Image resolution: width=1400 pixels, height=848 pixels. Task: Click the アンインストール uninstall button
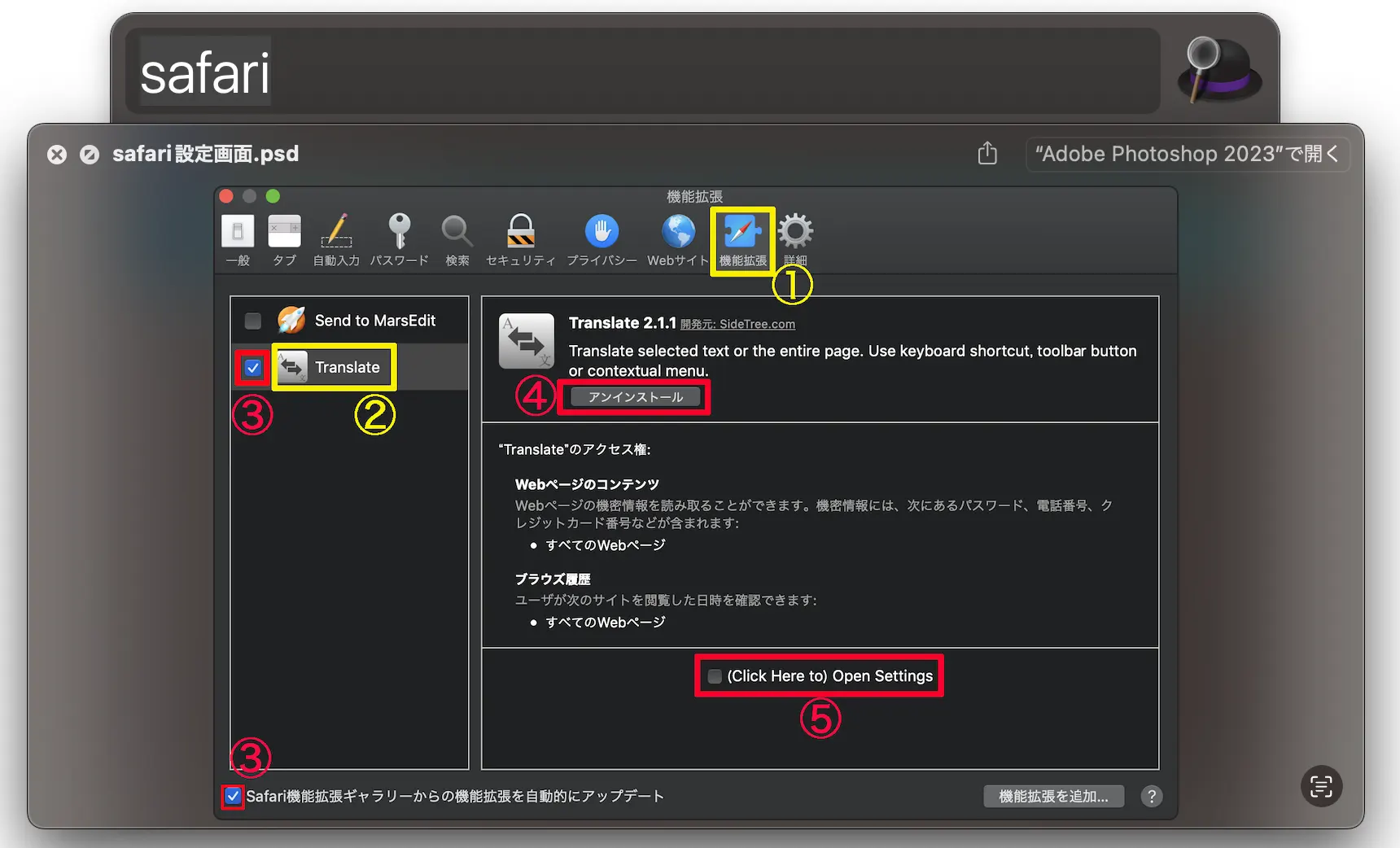(636, 396)
